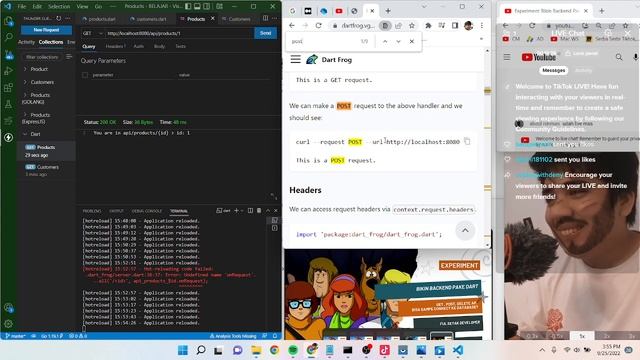Switch to the Body request tab
Image resolution: width=640 pixels, height=360 pixels.
pyautogui.click(x=159, y=47)
